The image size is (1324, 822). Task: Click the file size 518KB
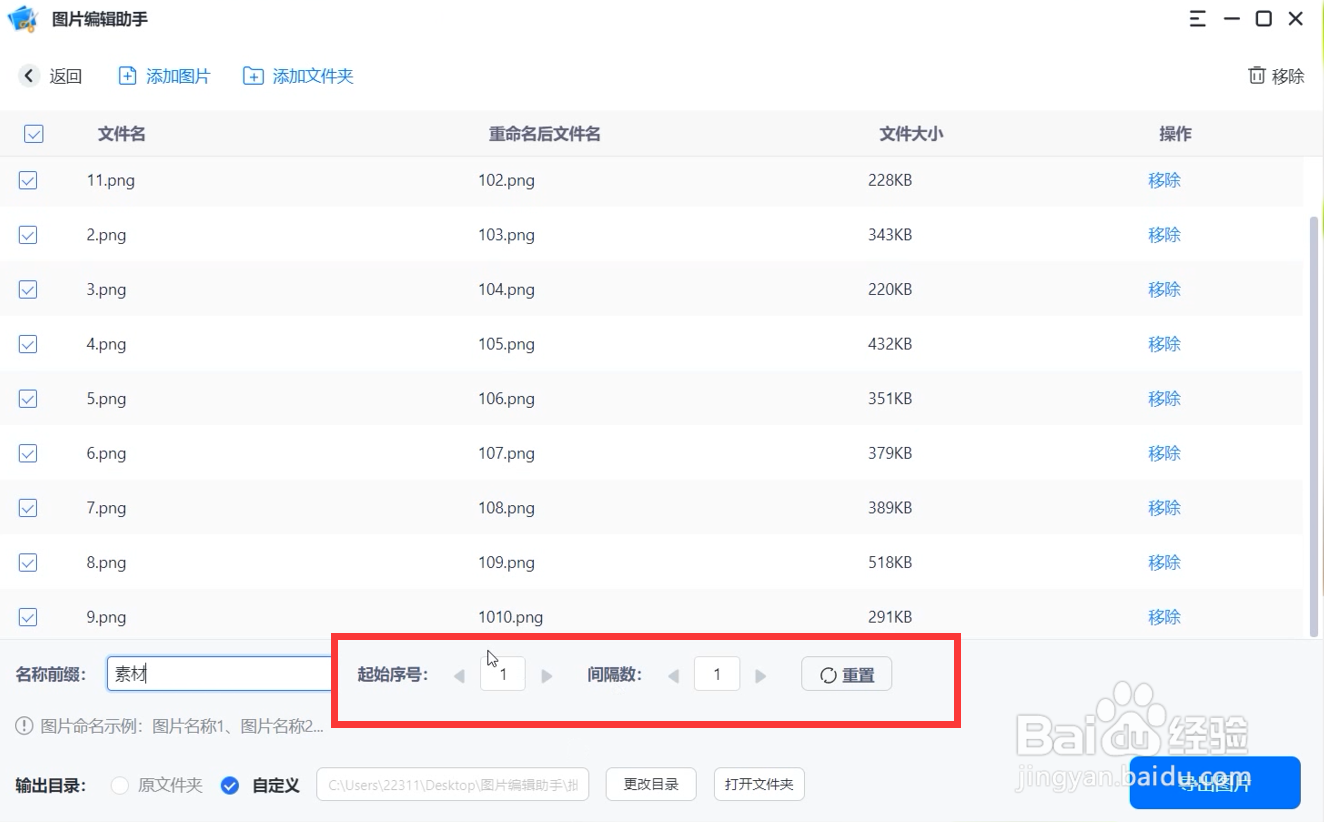pyautogui.click(x=890, y=562)
